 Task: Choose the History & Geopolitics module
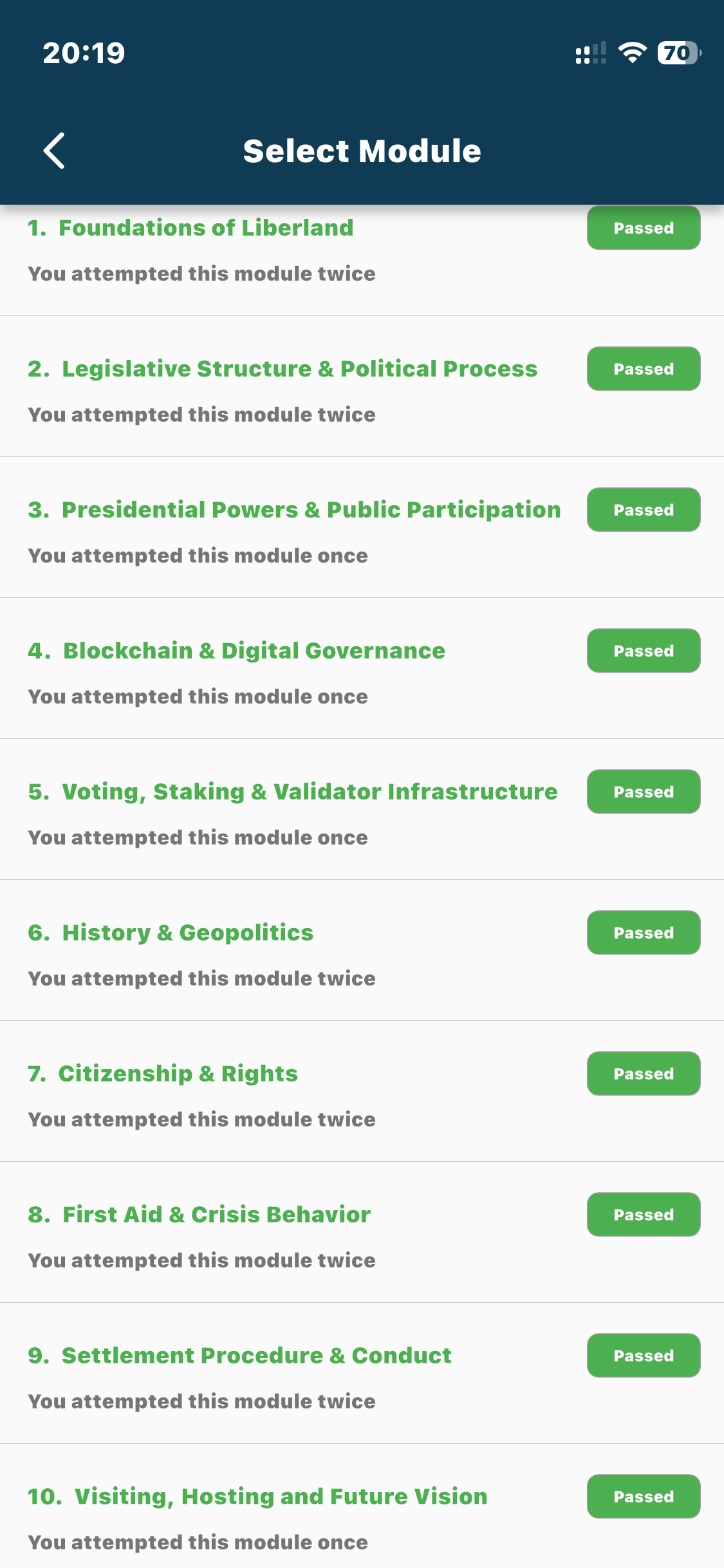187,933
